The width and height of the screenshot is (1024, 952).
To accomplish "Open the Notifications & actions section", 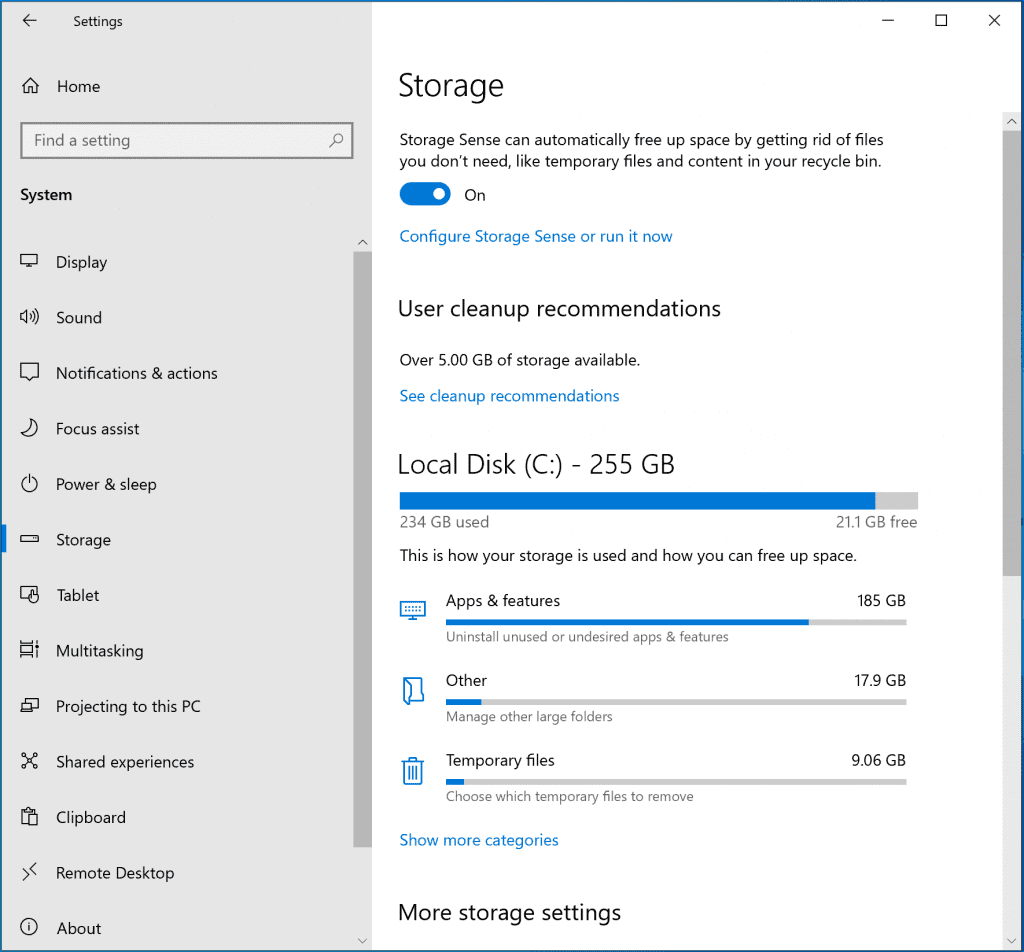I will pos(136,373).
